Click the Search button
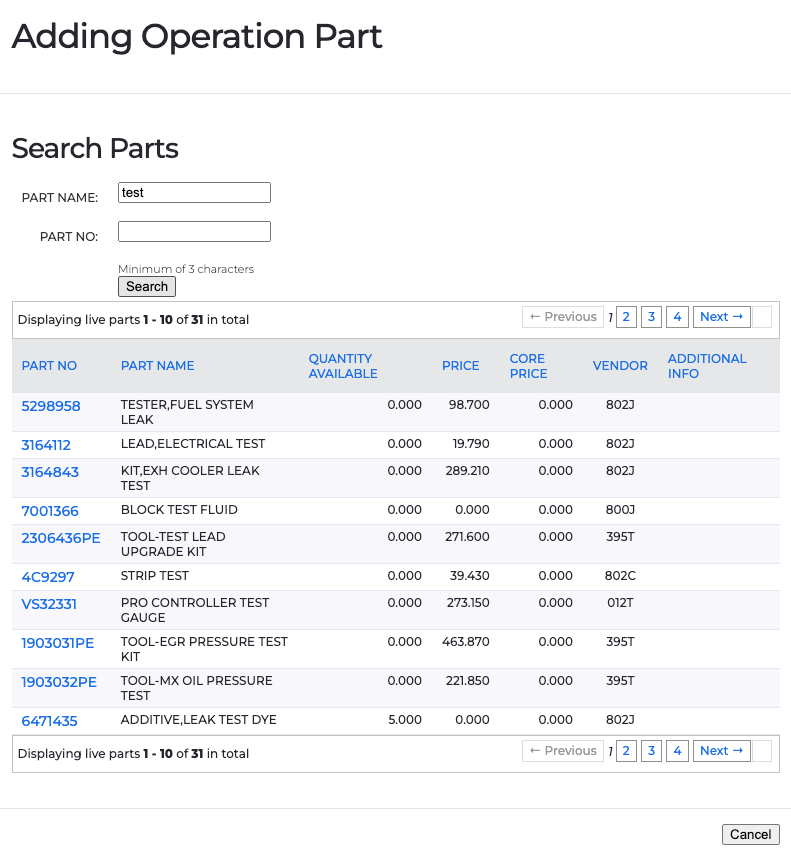 pyautogui.click(x=147, y=287)
